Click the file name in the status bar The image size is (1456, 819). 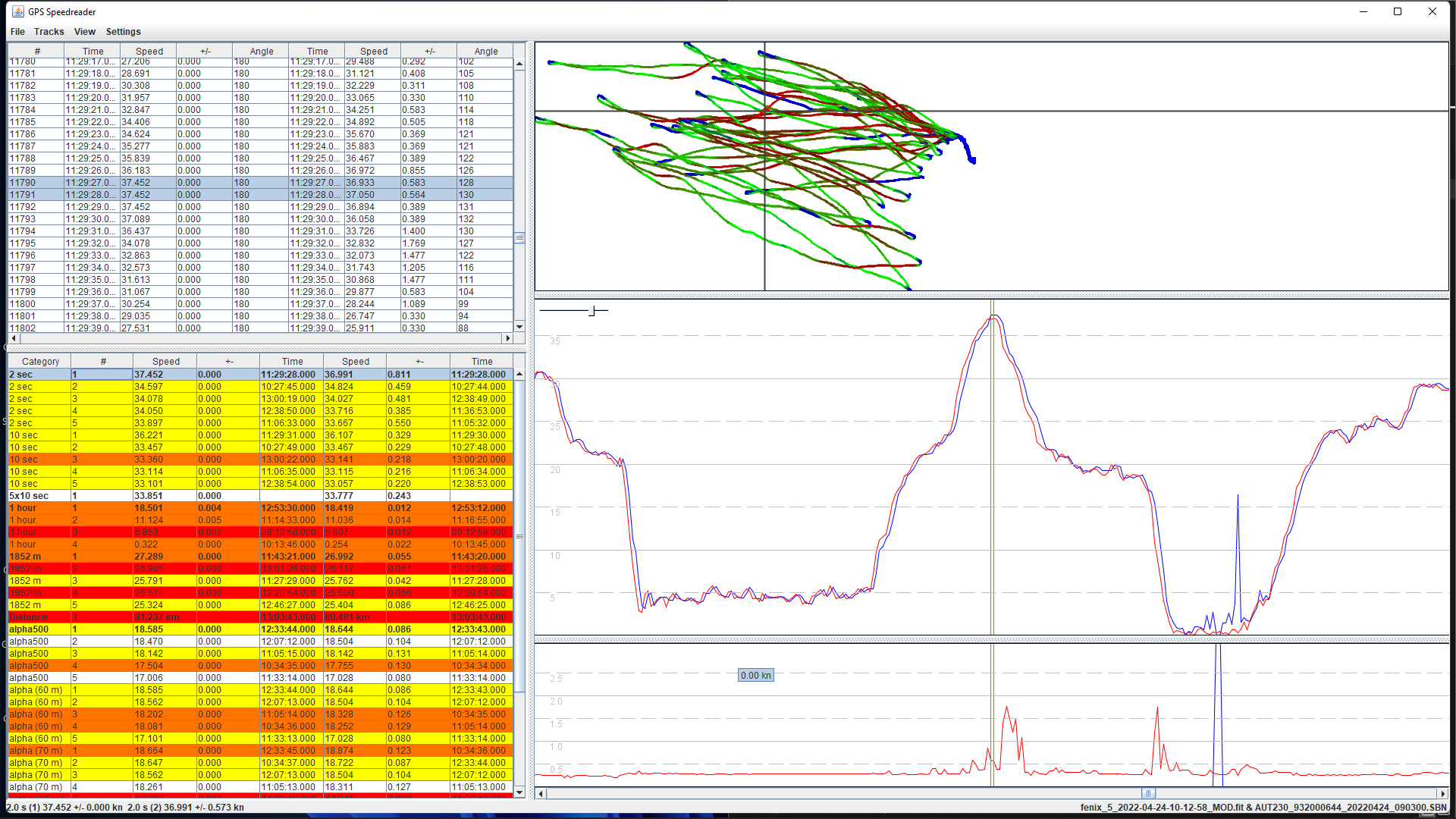click(x=1263, y=808)
